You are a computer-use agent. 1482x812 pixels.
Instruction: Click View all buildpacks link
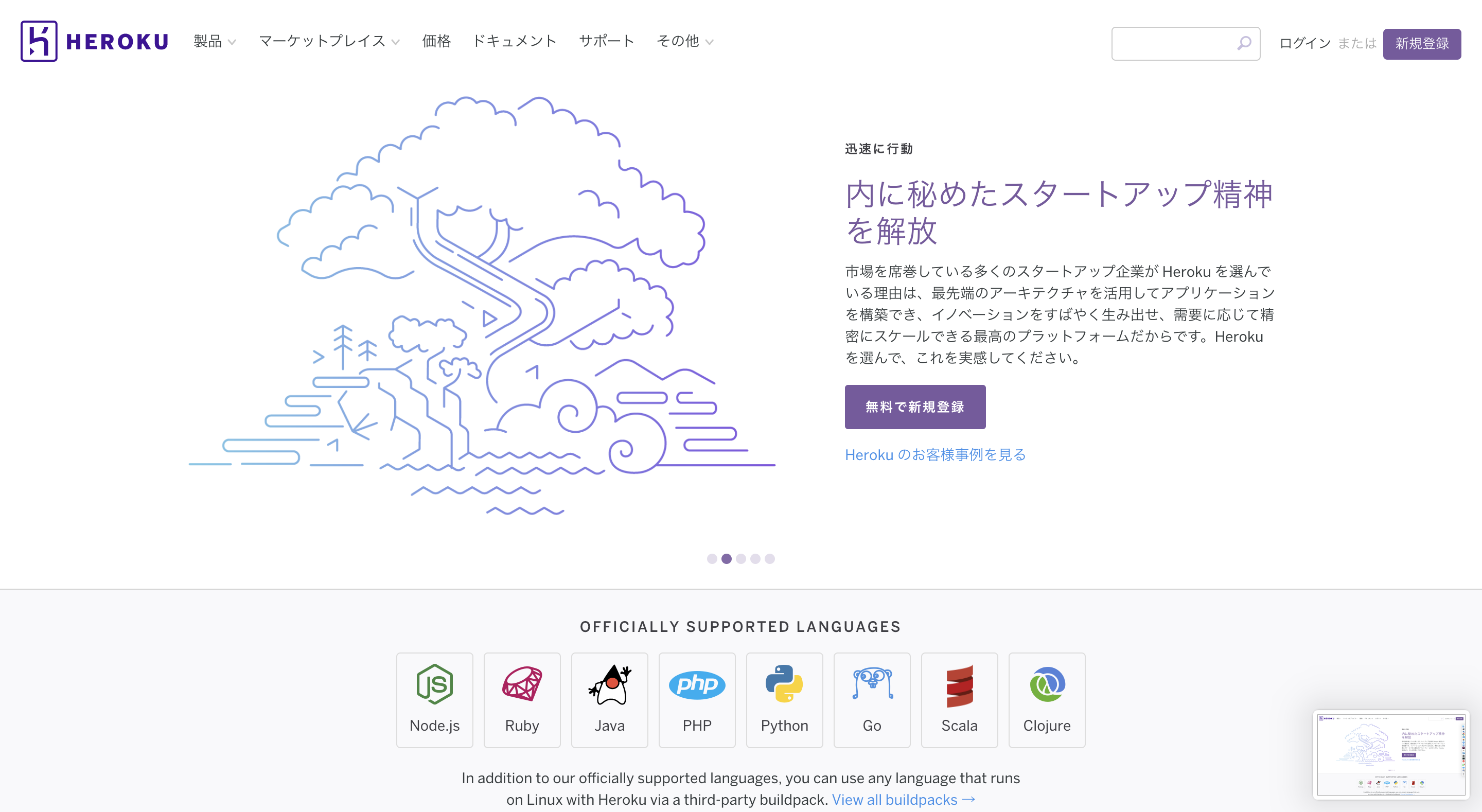[x=903, y=799]
